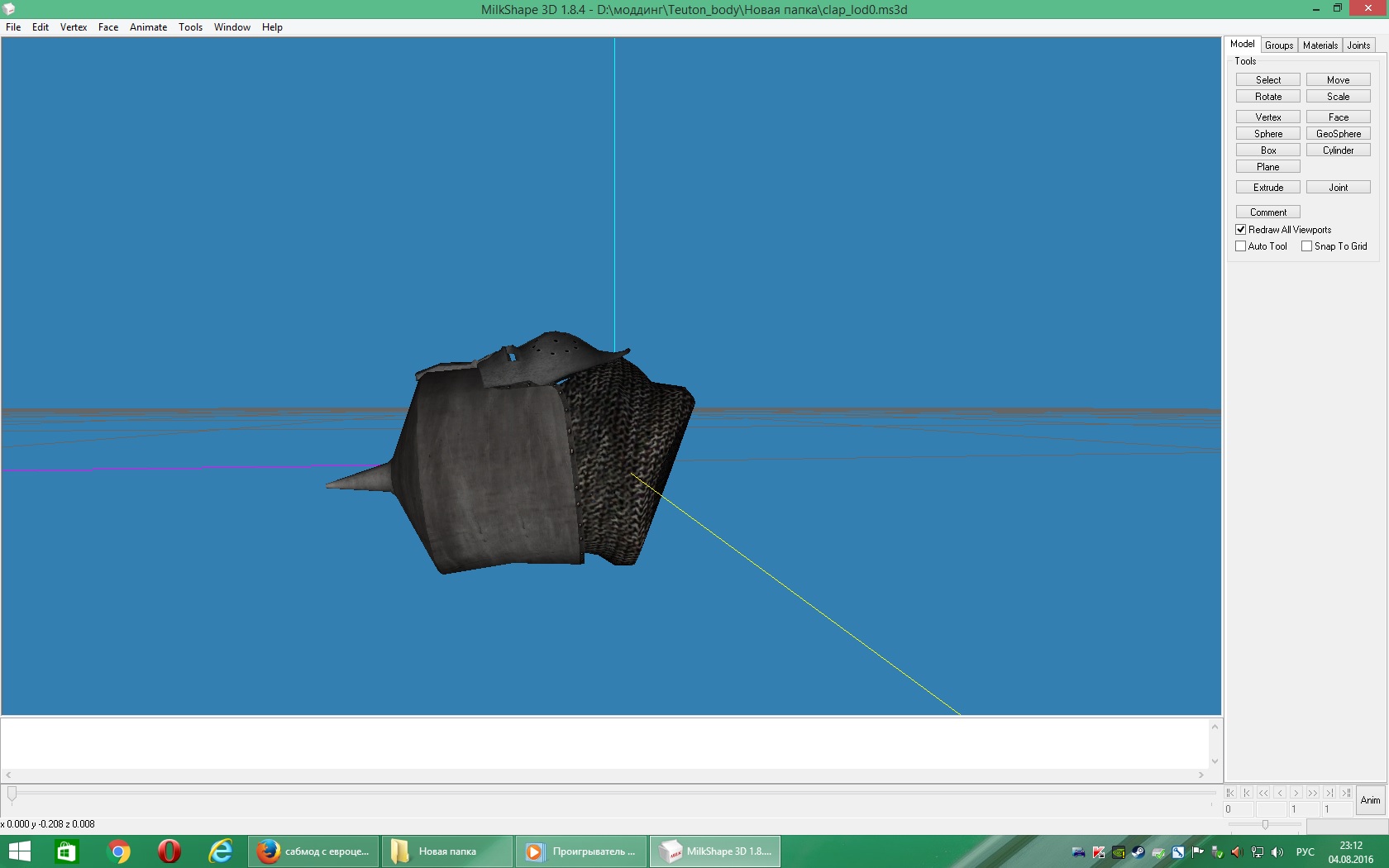Open the Vertex menu
This screenshot has height=868, width=1389.
point(74,27)
